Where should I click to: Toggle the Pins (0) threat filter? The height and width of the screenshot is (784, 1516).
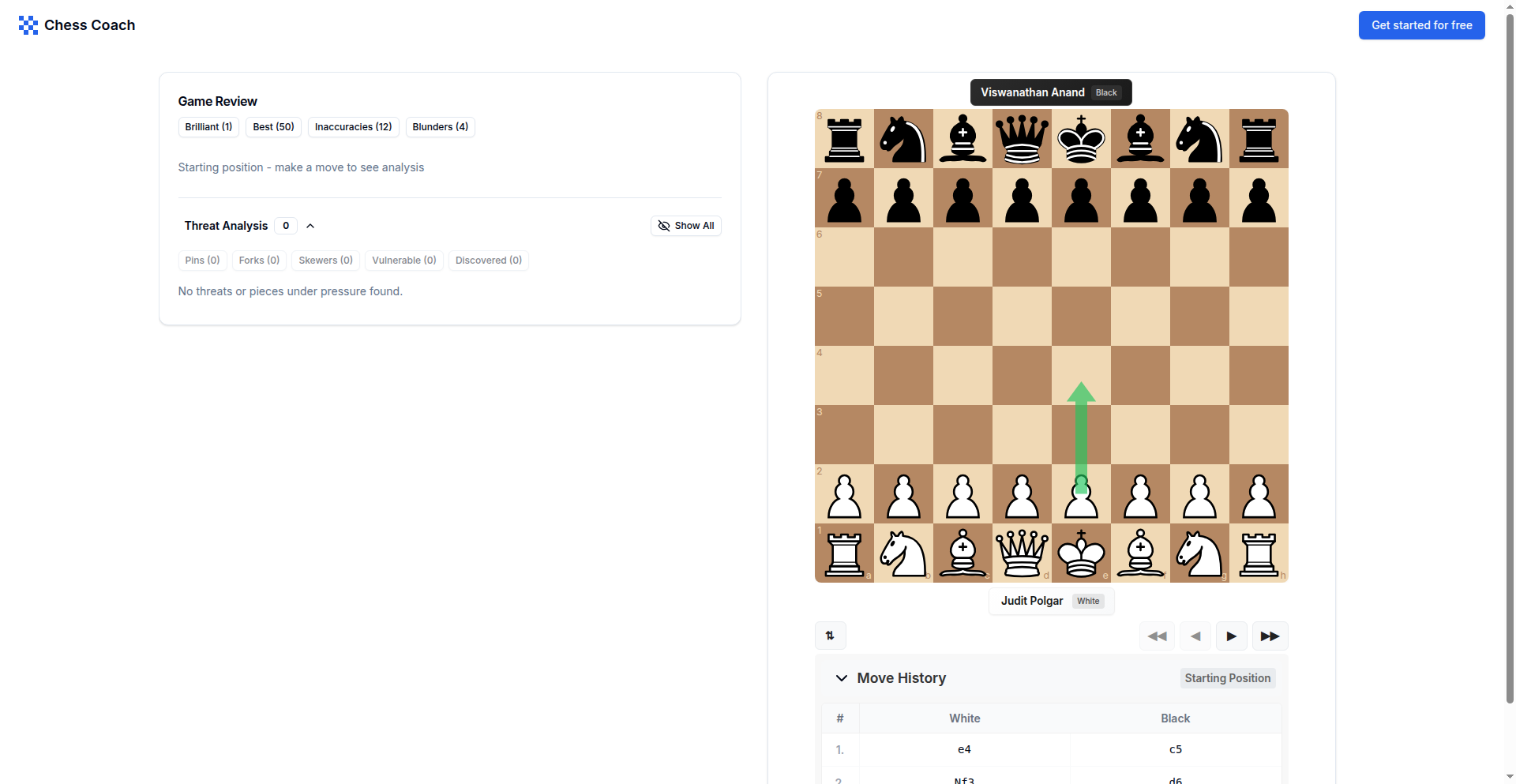point(201,261)
